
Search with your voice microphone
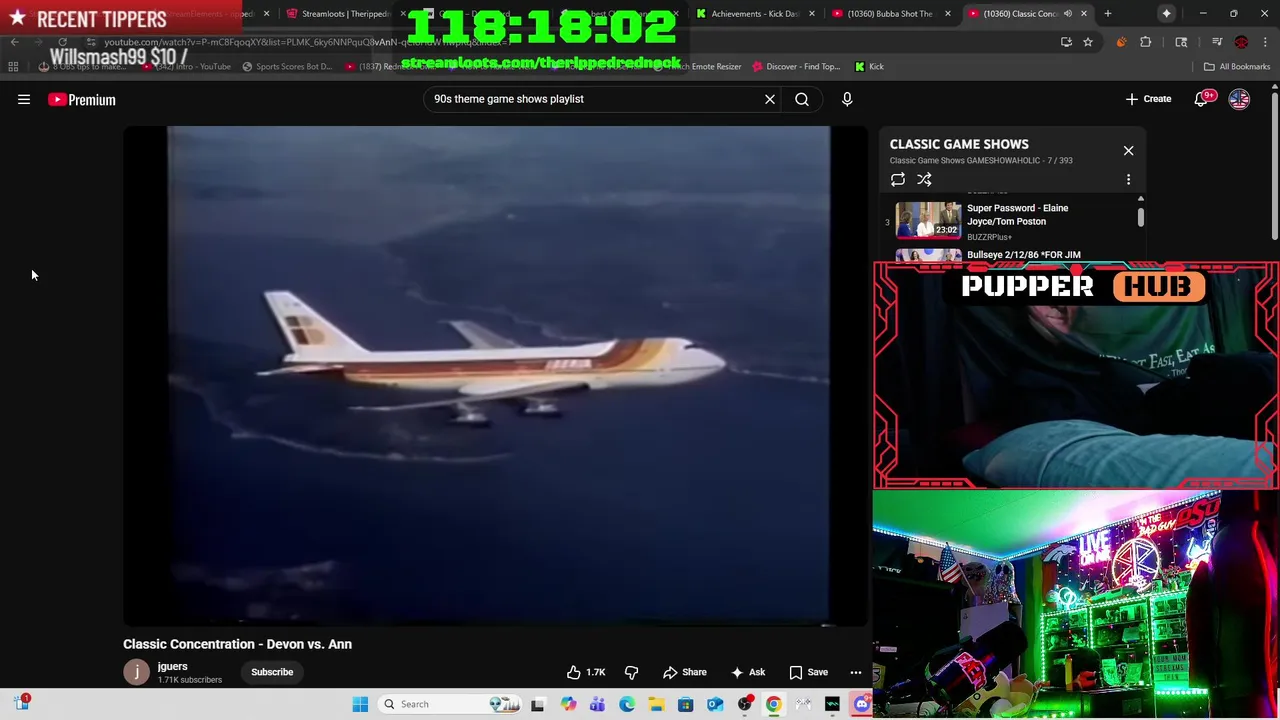pos(847,99)
